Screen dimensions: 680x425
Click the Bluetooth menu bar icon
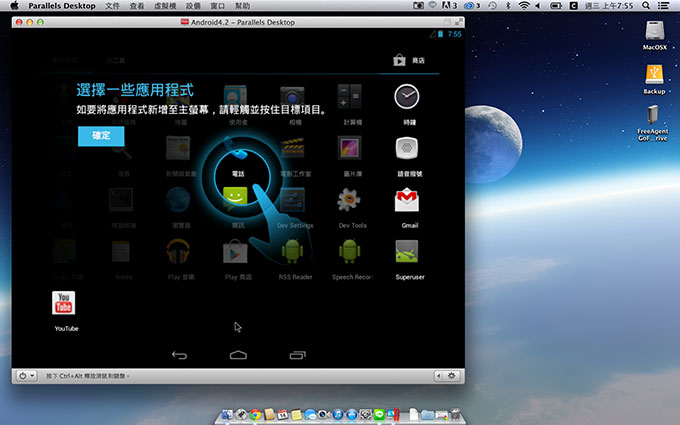pos(508,6)
